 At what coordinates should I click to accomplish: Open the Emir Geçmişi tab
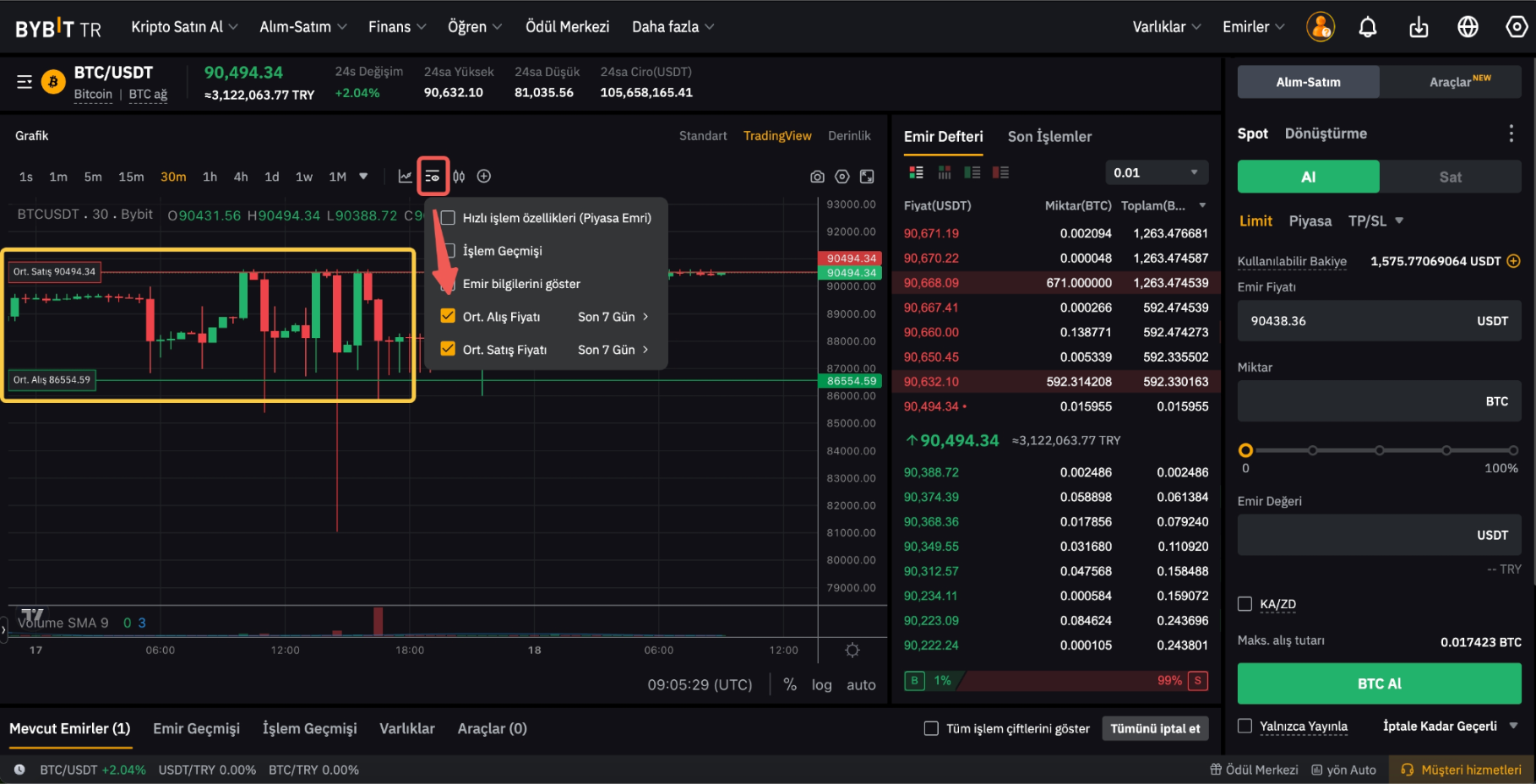coord(196,728)
